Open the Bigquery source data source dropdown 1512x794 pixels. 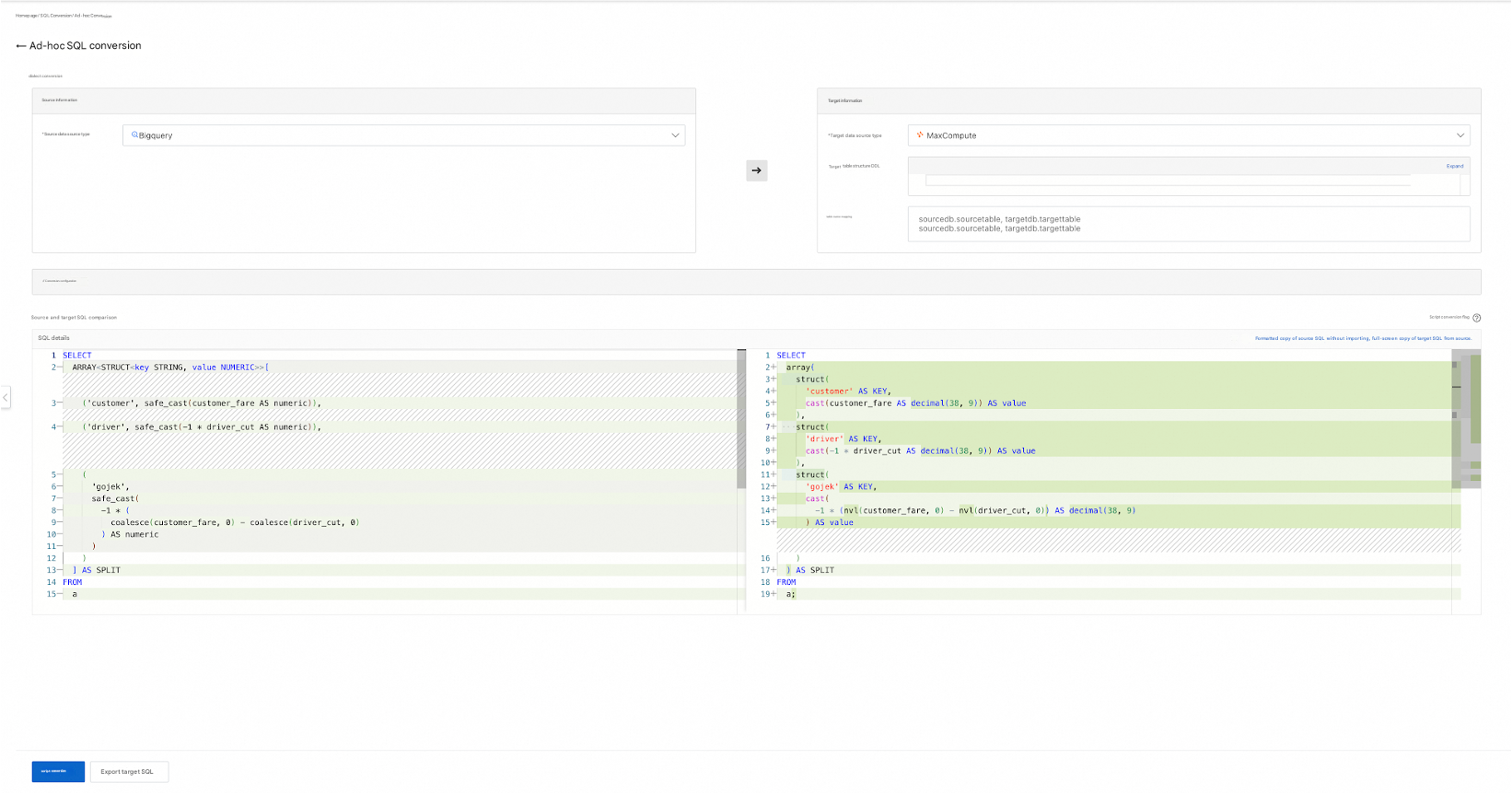click(404, 135)
